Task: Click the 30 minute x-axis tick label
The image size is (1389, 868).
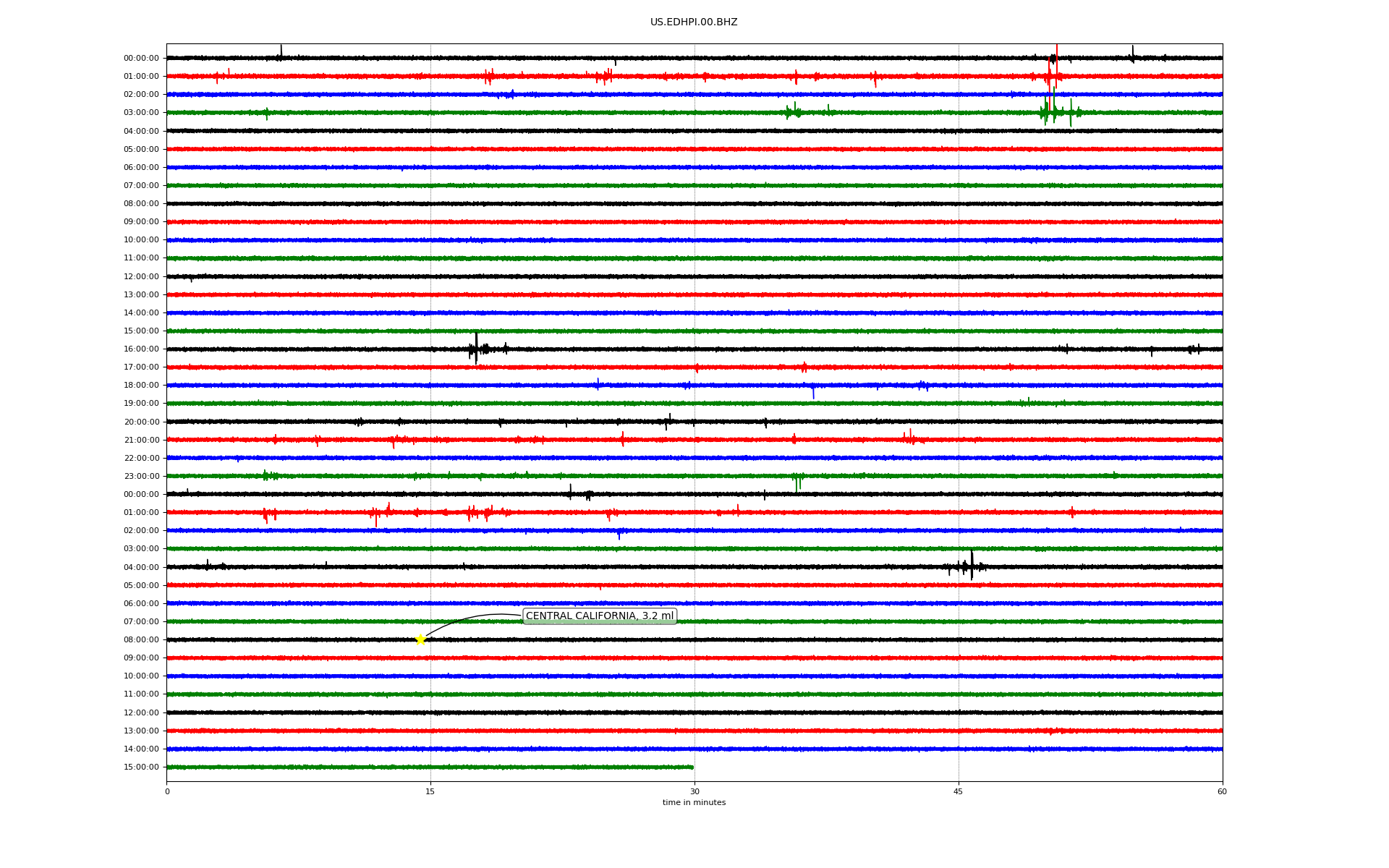Action: pyautogui.click(x=694, y=791)
